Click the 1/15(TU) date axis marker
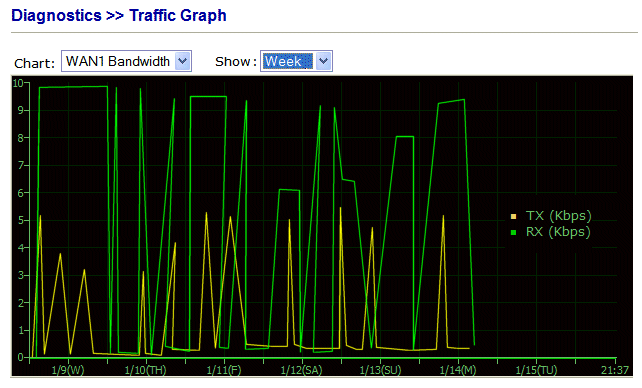This screenshot has width=642, height=388. pyautogui.click(x=536, y=370)
